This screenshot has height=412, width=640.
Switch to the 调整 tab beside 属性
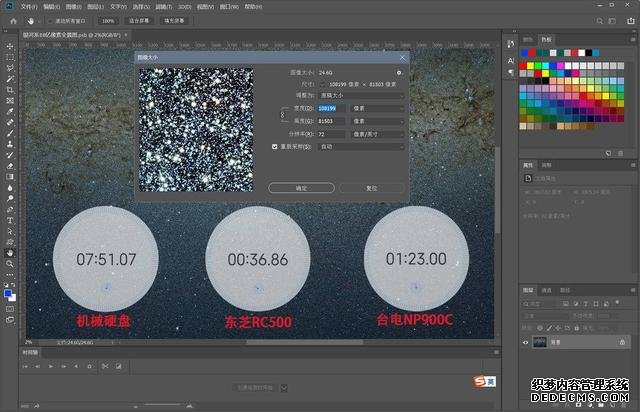(x=547, y=165)
